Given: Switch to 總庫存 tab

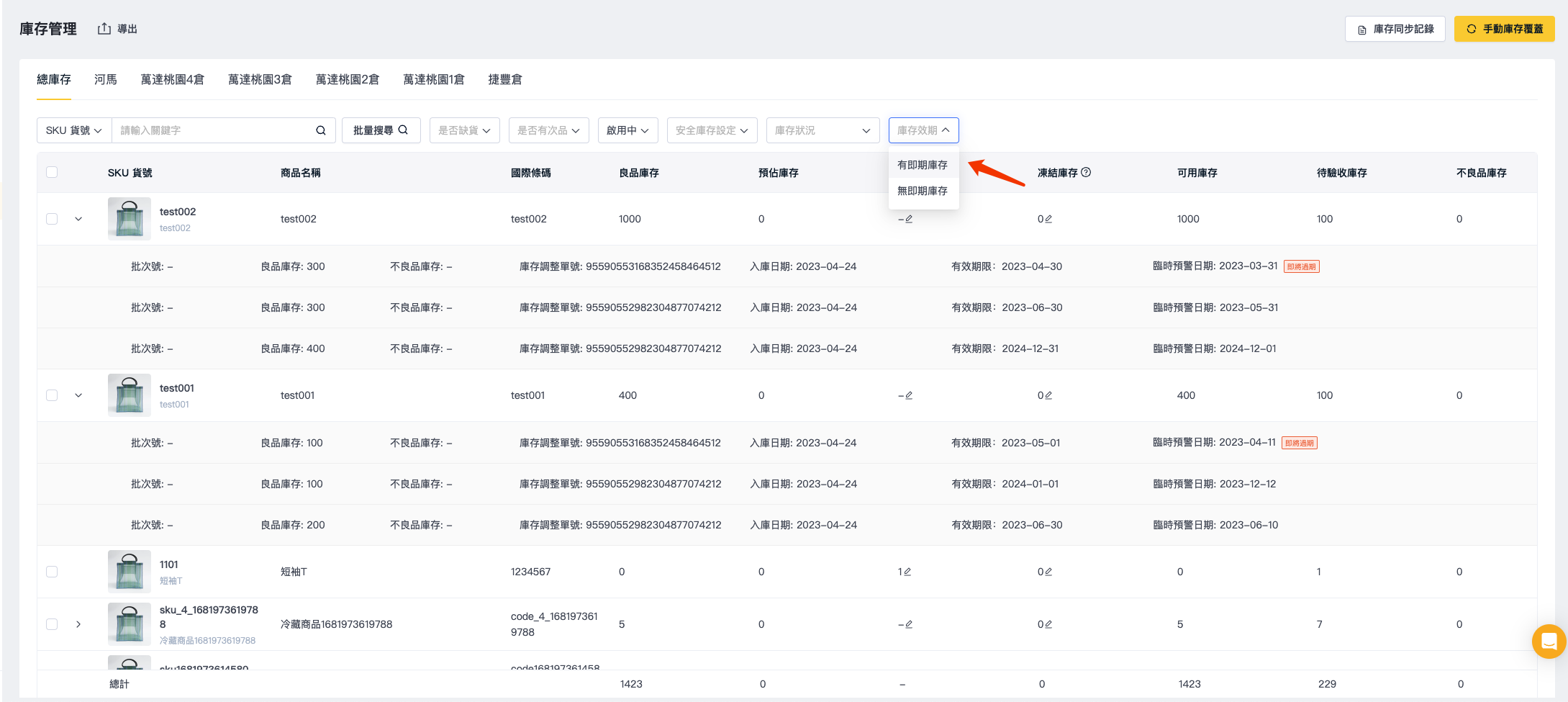Looking at the screenshot, I should tap(54, 79).
